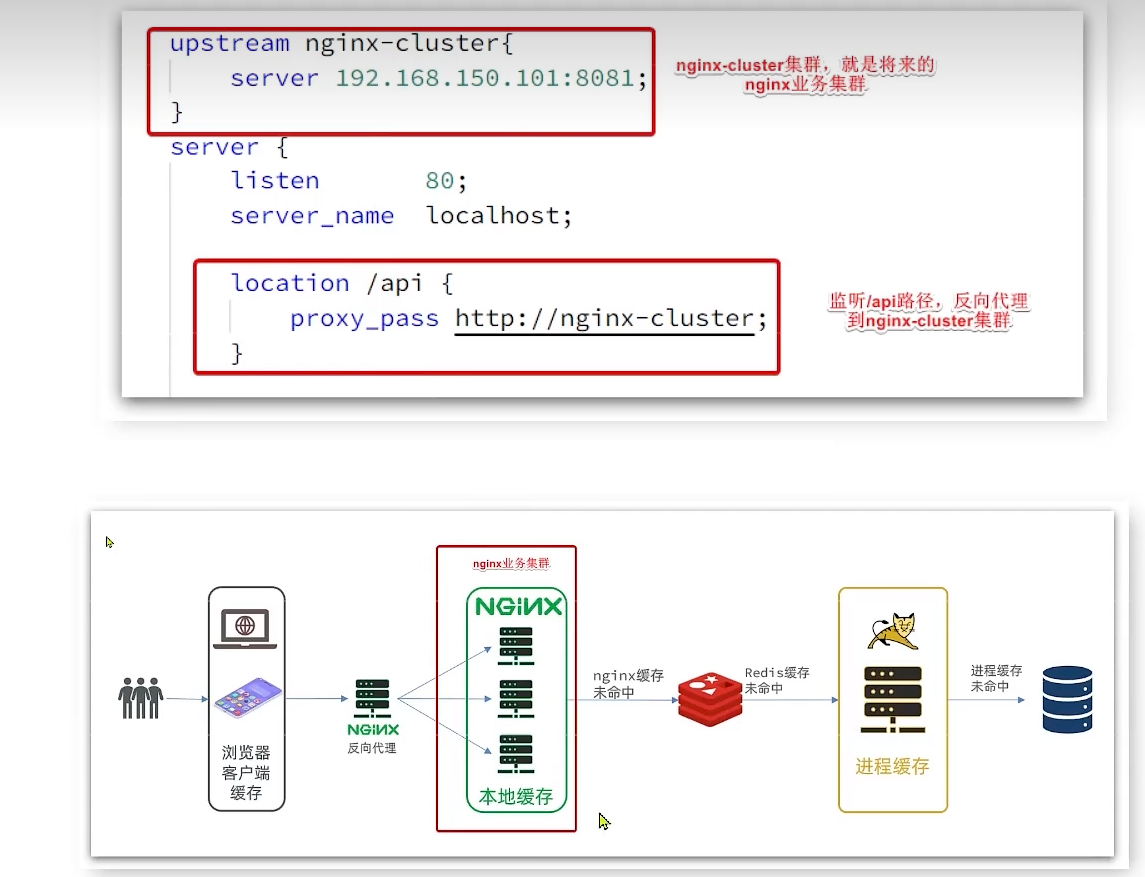Select the "localhost;" value
1145x877 pixels.
click(499, 215)
